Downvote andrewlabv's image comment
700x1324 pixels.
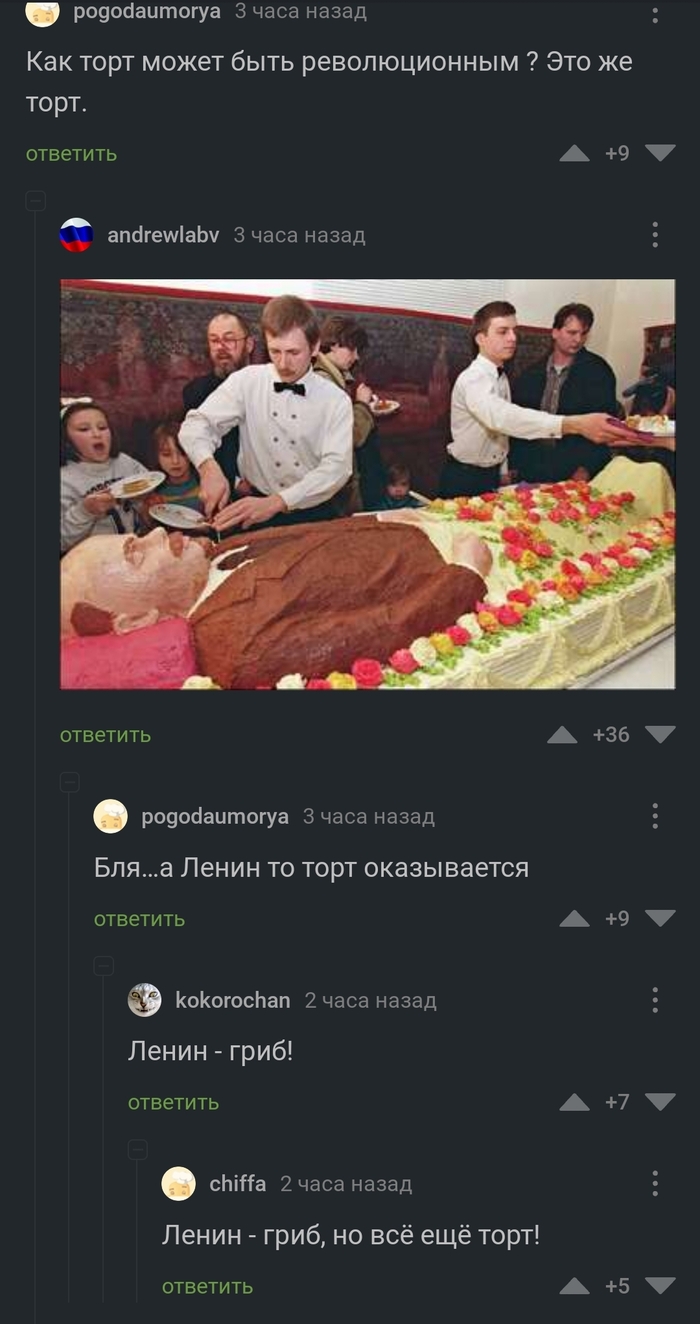660,735
